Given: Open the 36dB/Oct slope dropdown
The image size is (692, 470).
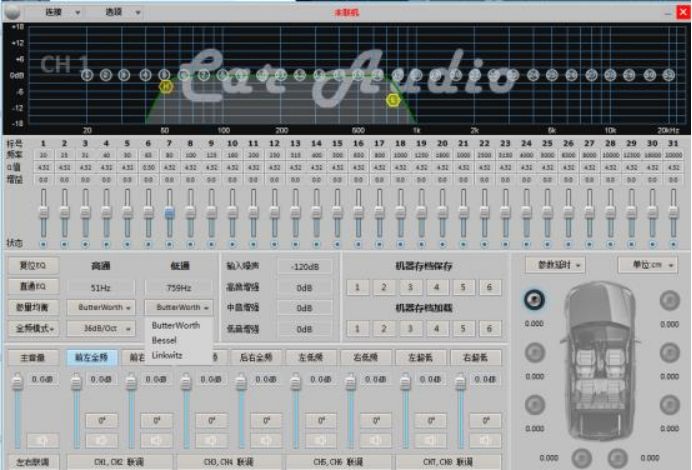Looking at the screenshot, I should 101,329.
